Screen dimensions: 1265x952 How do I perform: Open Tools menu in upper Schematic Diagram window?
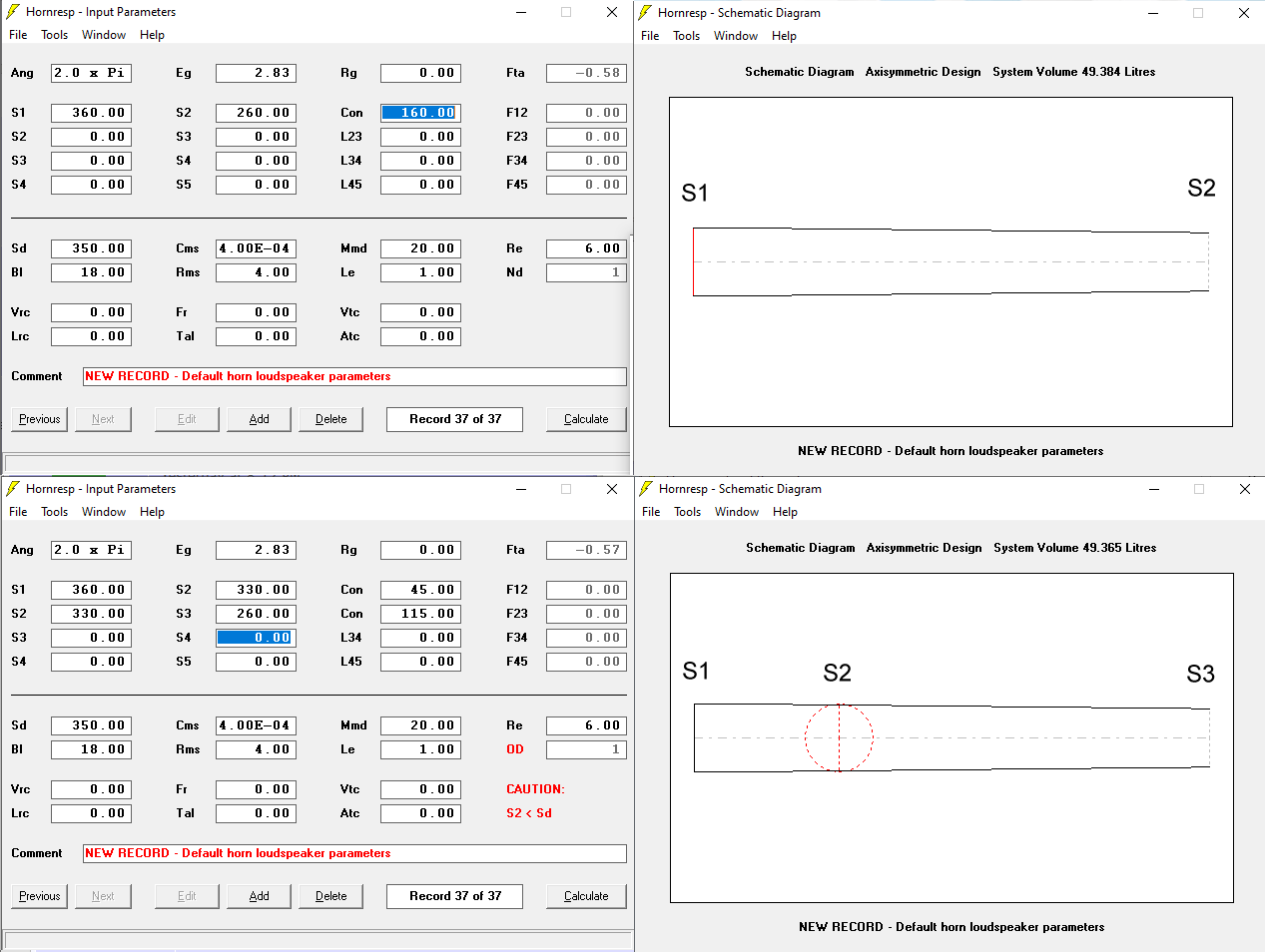[x=687, y=36]
